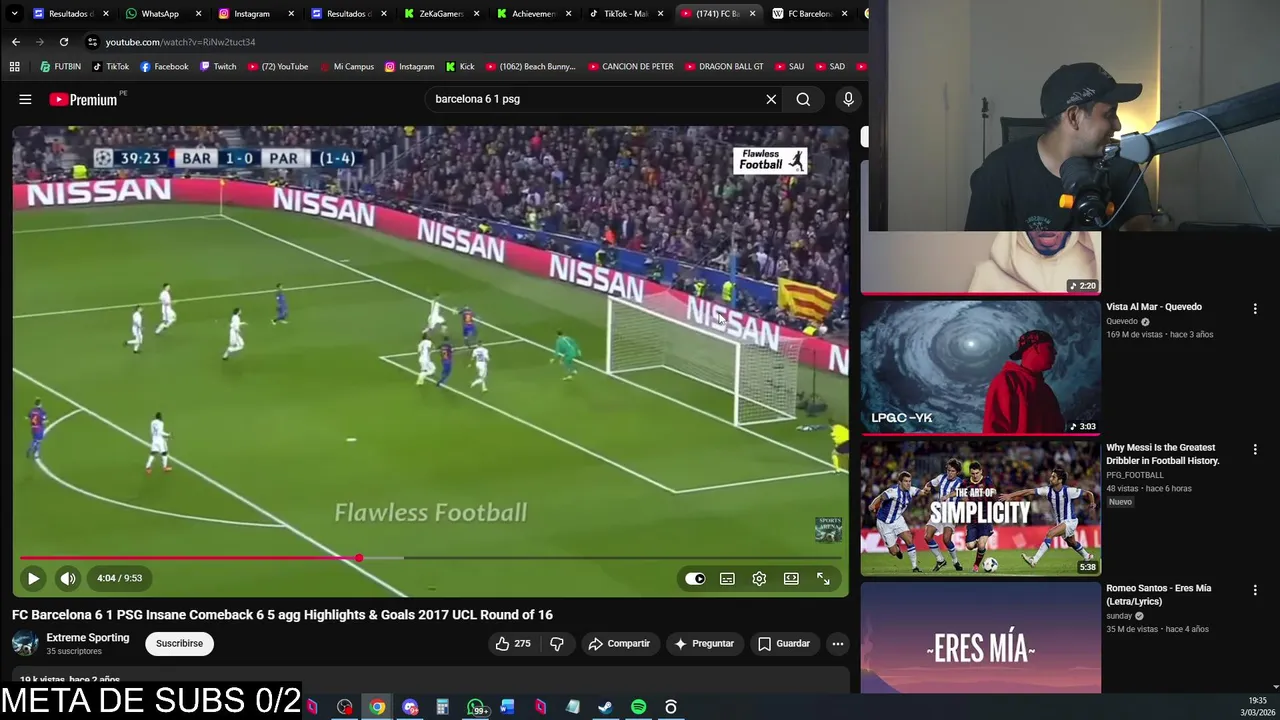Click title Why Messi Is the Greatest Dribbler
The width and height of the screenshot is (1280, 720).
coord(1162,454)
